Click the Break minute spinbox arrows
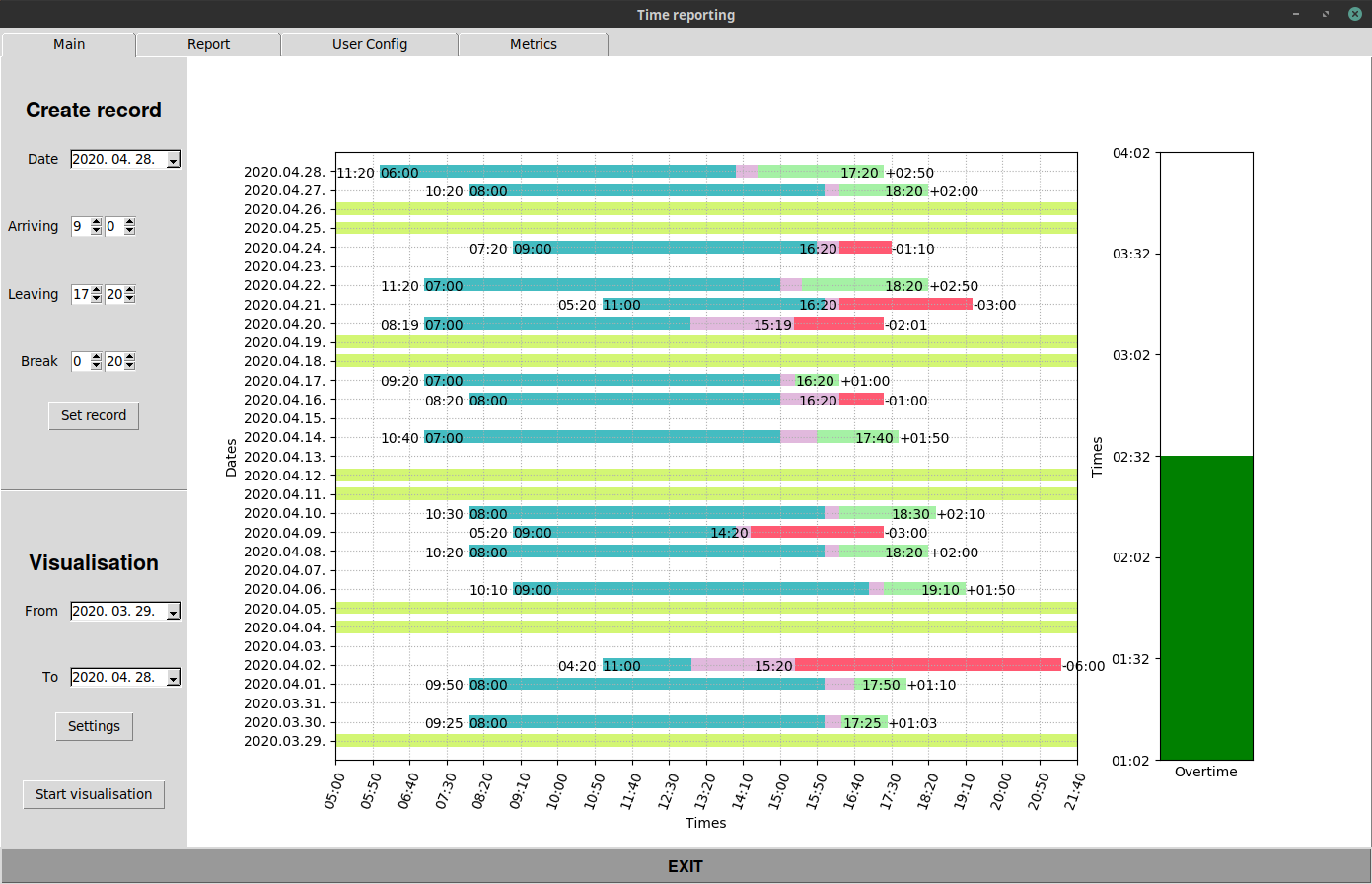The height and width of the screenshot is (884, 1372). [129, 361]
